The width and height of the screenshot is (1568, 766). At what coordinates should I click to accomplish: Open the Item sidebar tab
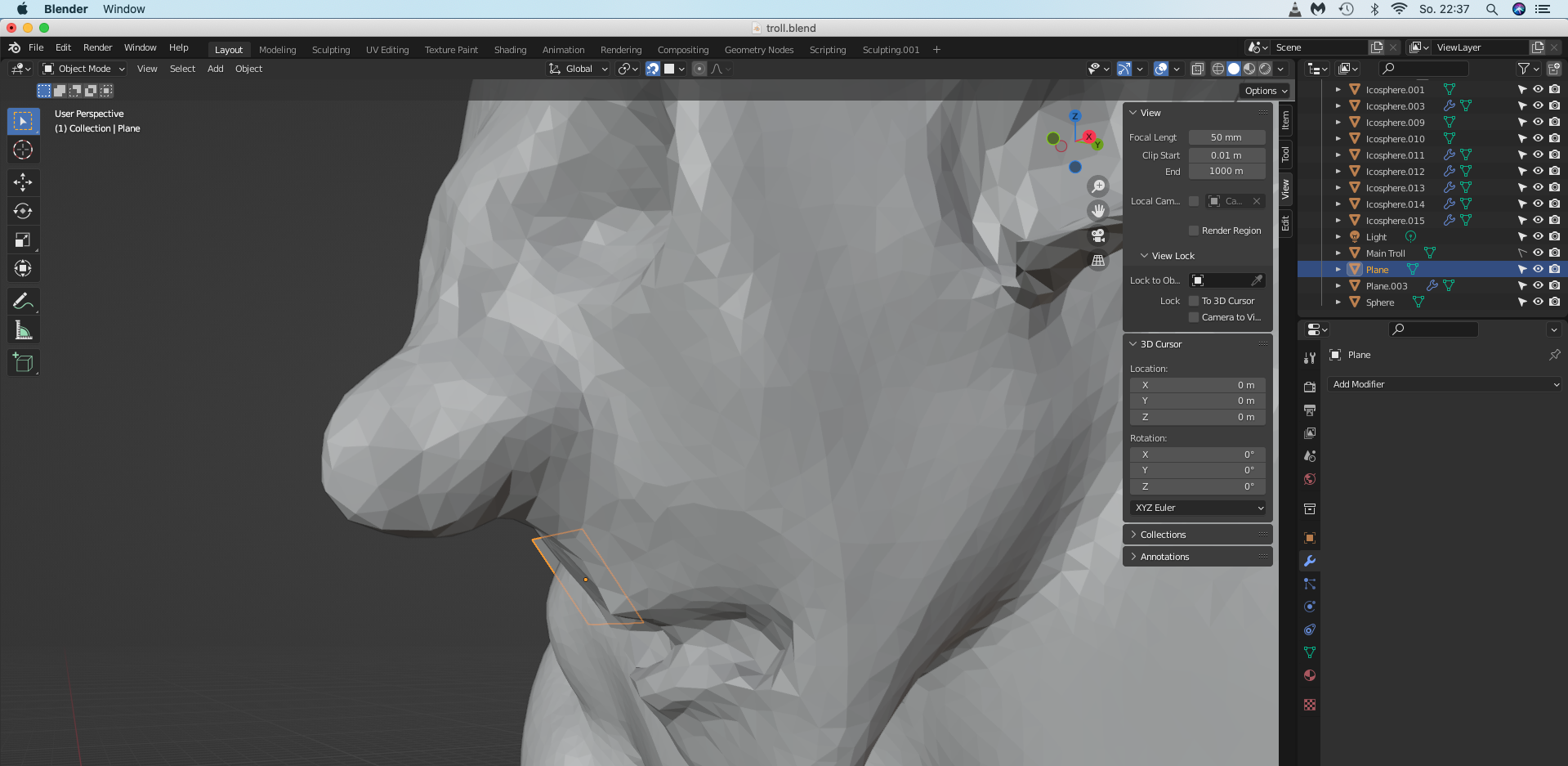point(1285,121)
